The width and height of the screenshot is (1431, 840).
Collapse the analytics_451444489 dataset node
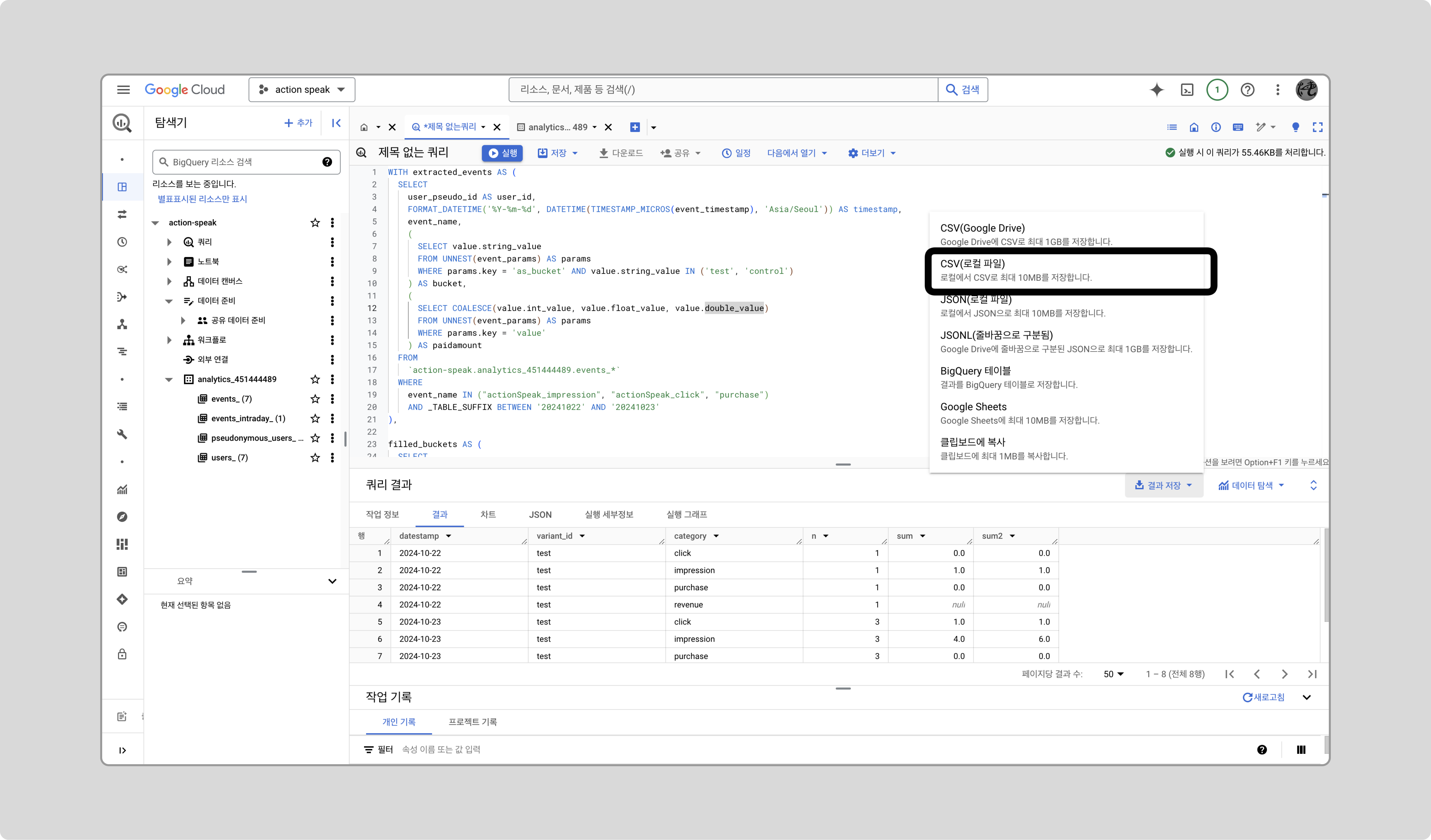click(x=169, y=380)
